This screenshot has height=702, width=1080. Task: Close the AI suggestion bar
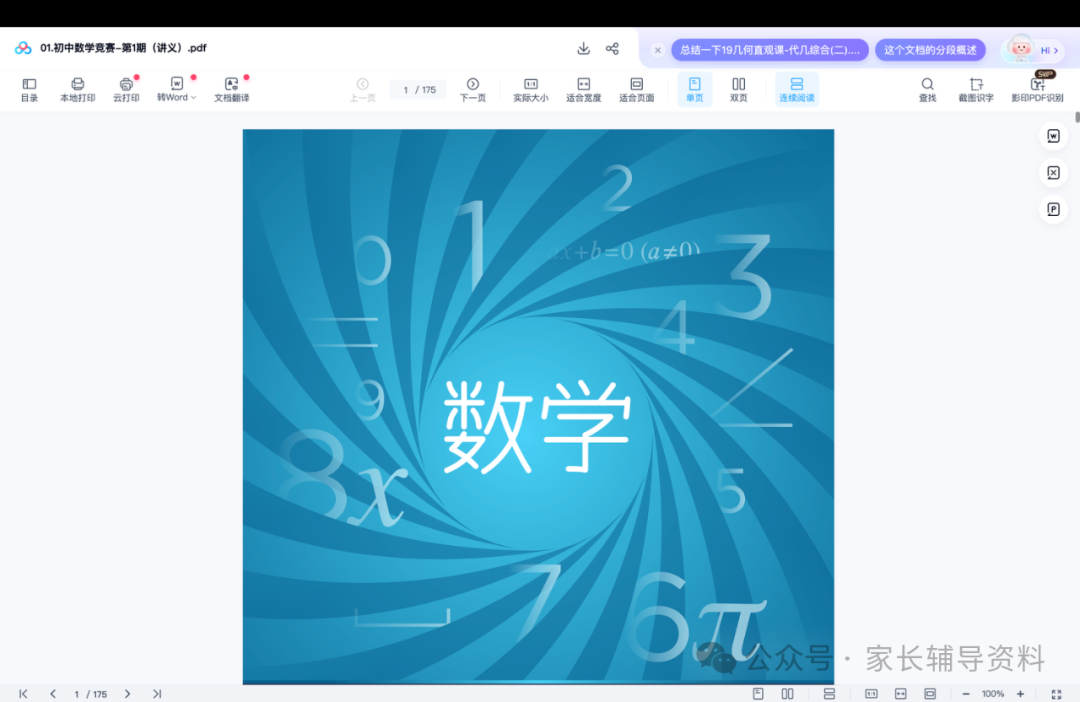coord(658,50)
